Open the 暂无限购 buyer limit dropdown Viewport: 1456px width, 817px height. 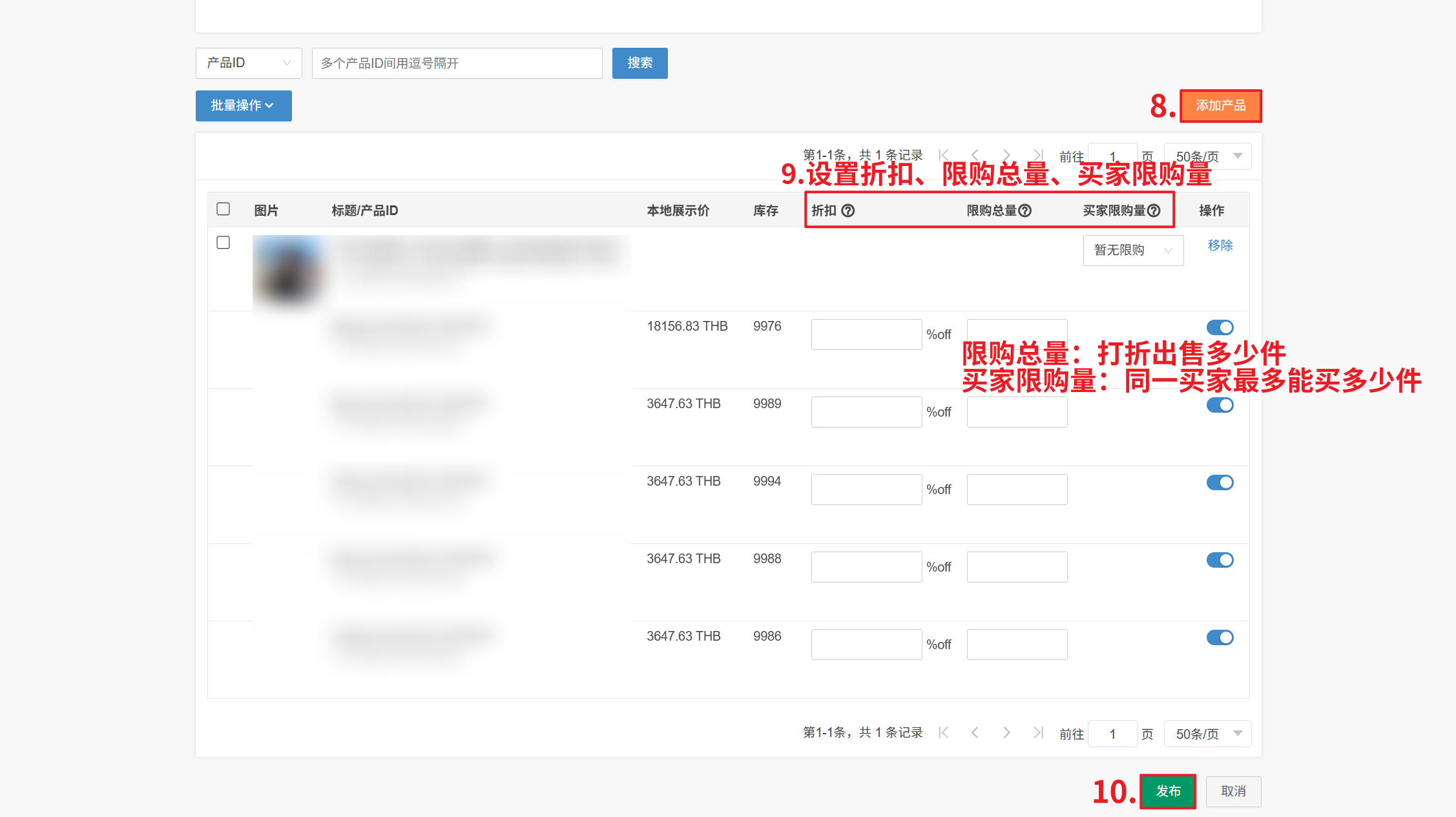1132,250
